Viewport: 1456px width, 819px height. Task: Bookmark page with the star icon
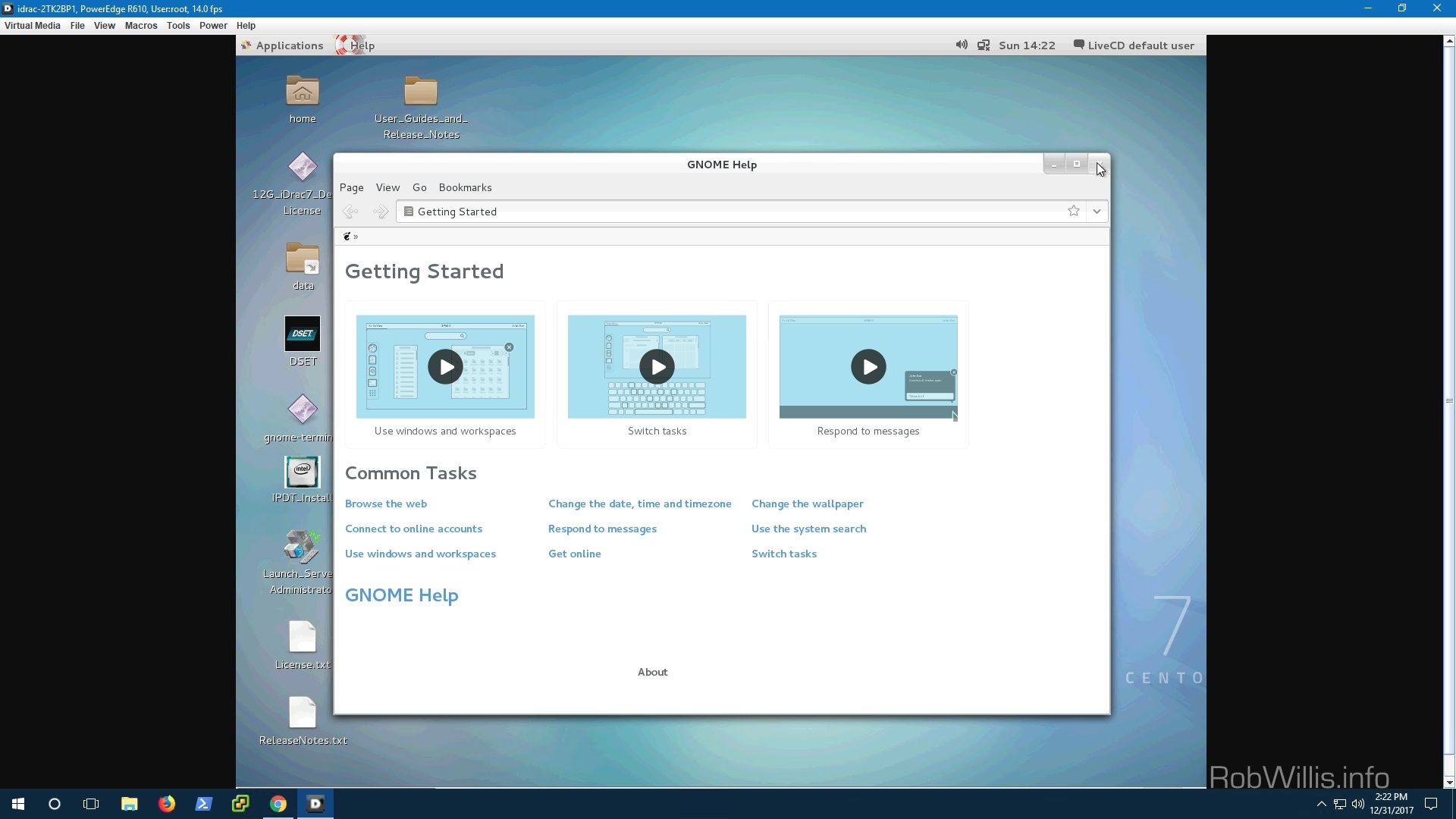tap(1074, 211)
